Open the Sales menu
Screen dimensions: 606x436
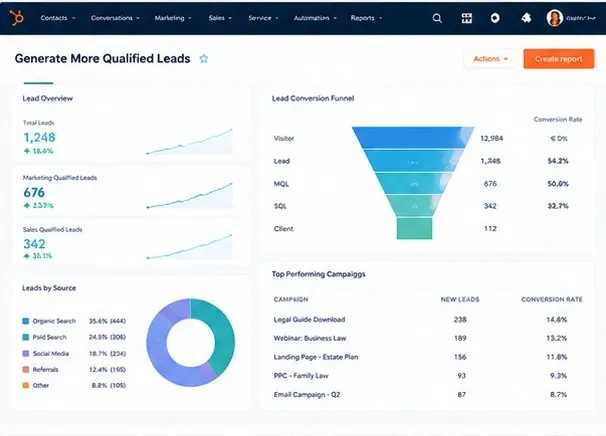coord(220,18)
